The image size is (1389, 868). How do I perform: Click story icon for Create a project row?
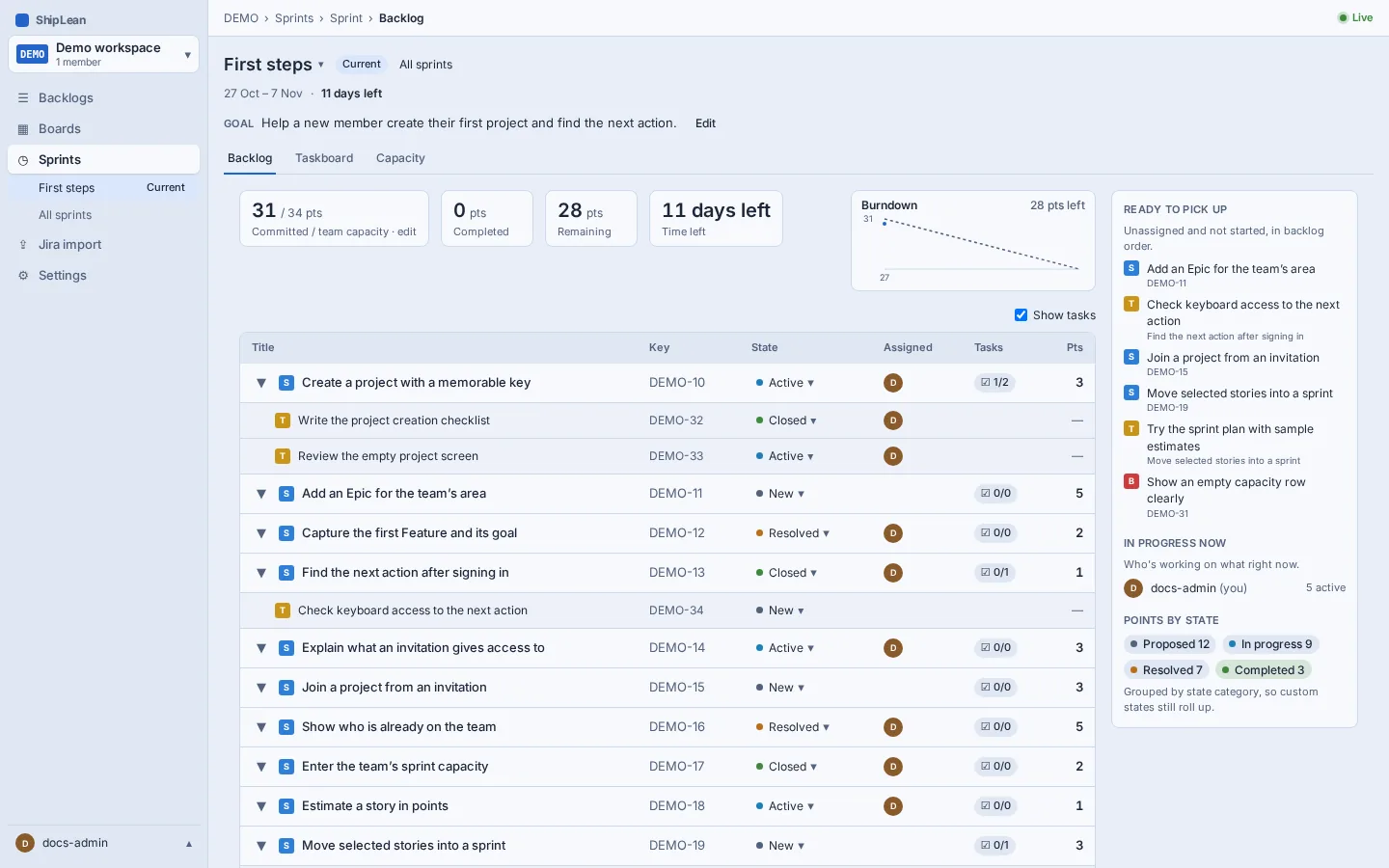pos(286,383)
